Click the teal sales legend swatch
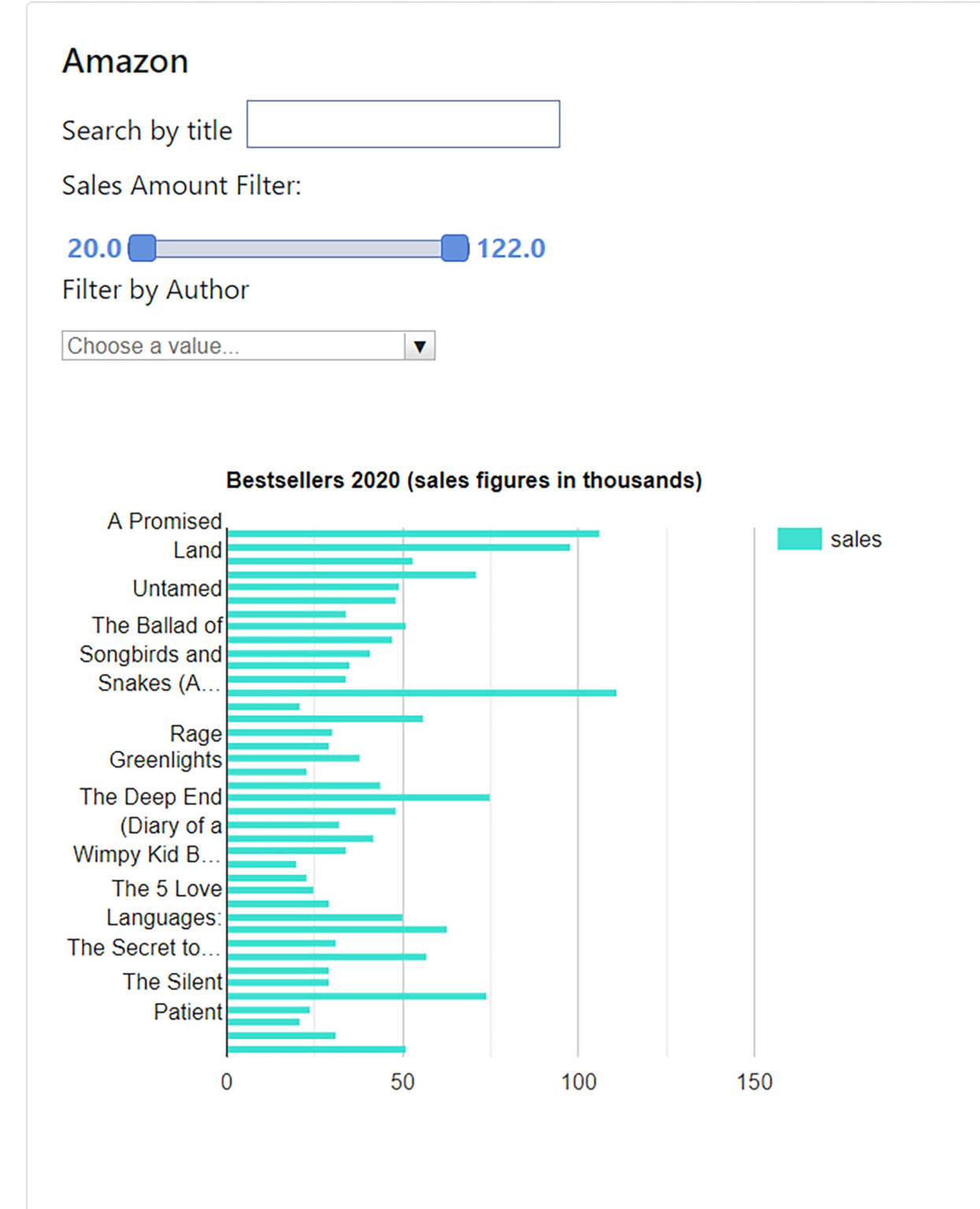Viewport: 980px width, 1209px height. point(798,539)
